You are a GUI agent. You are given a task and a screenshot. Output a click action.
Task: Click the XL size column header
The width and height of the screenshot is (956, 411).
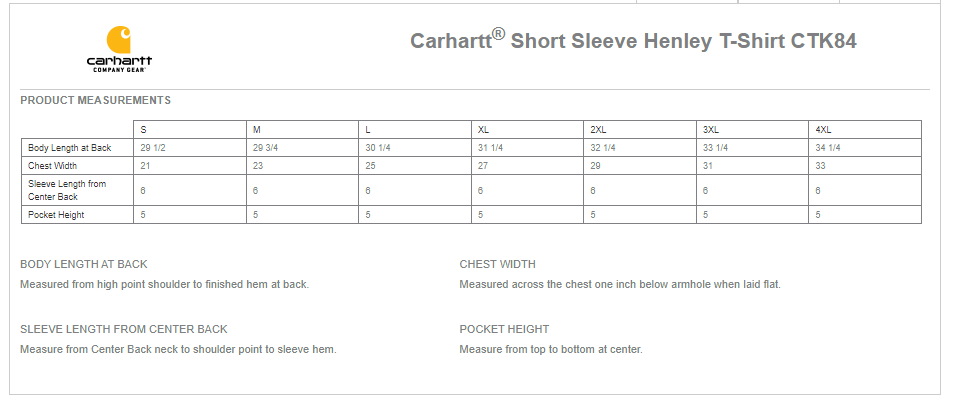point(484,130)
